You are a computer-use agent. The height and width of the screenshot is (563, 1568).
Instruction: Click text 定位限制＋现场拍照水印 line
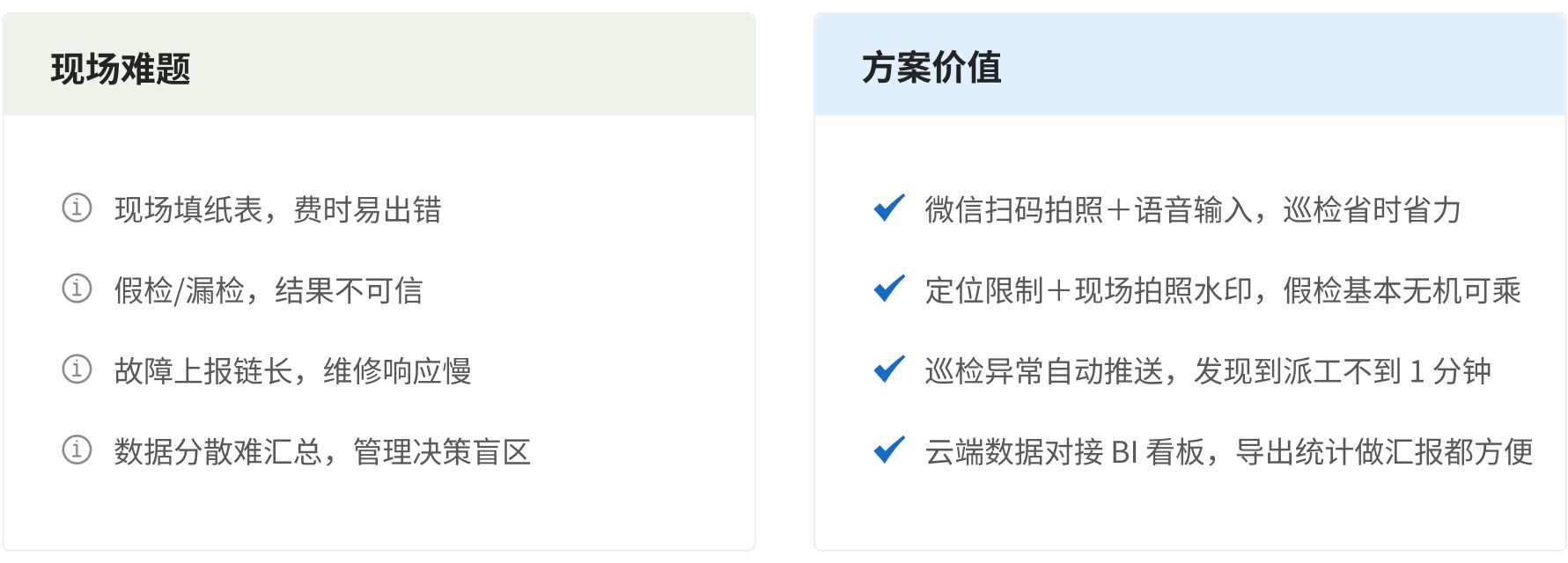click(x=1223, y=290)
